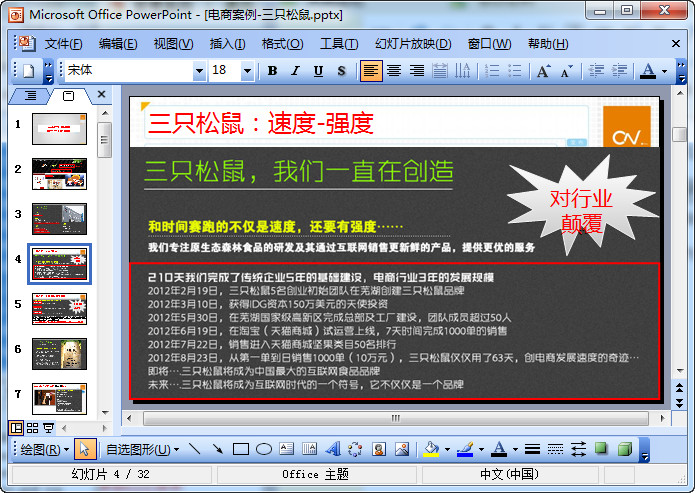Open the font name dropdown
This screenshot has height=493, width=695.
[199, 70]
